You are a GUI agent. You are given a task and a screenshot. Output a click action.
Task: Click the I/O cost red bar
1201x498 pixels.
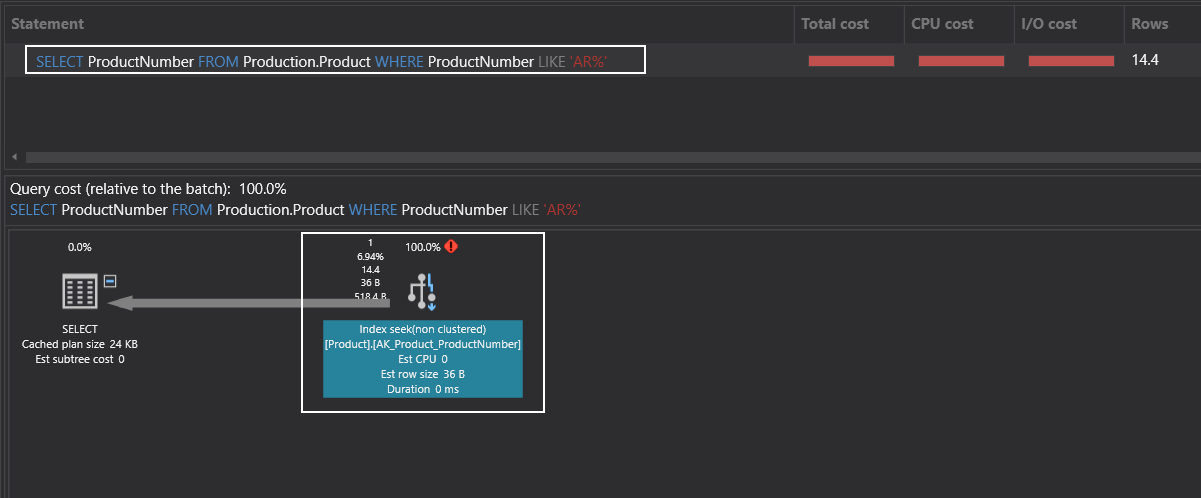tap(1071, 61)
